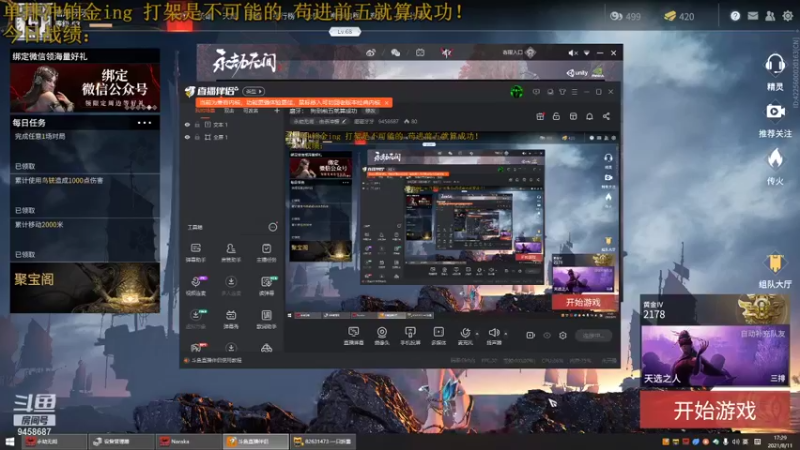800x450 pixels.
Task: Toggle the 扬声器 speaker icon
Action: coord(493,335)
